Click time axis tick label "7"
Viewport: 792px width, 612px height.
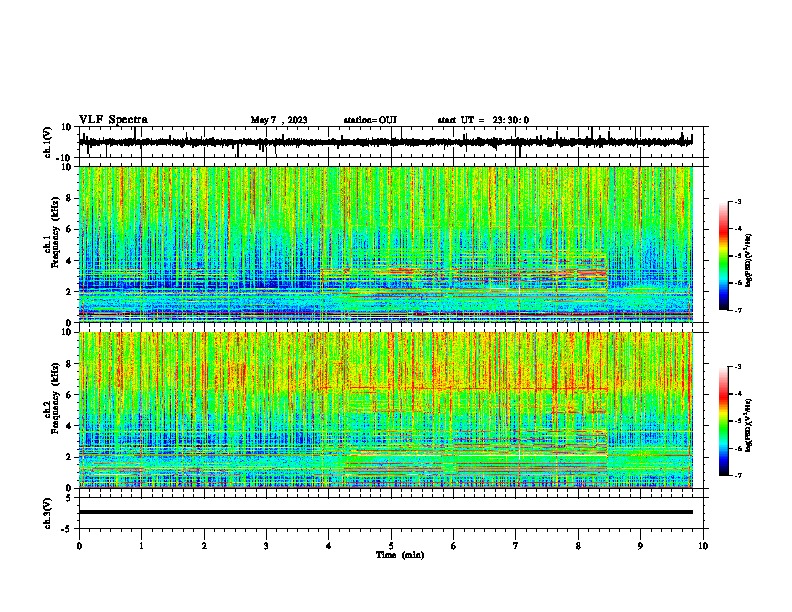click(516, 546)
